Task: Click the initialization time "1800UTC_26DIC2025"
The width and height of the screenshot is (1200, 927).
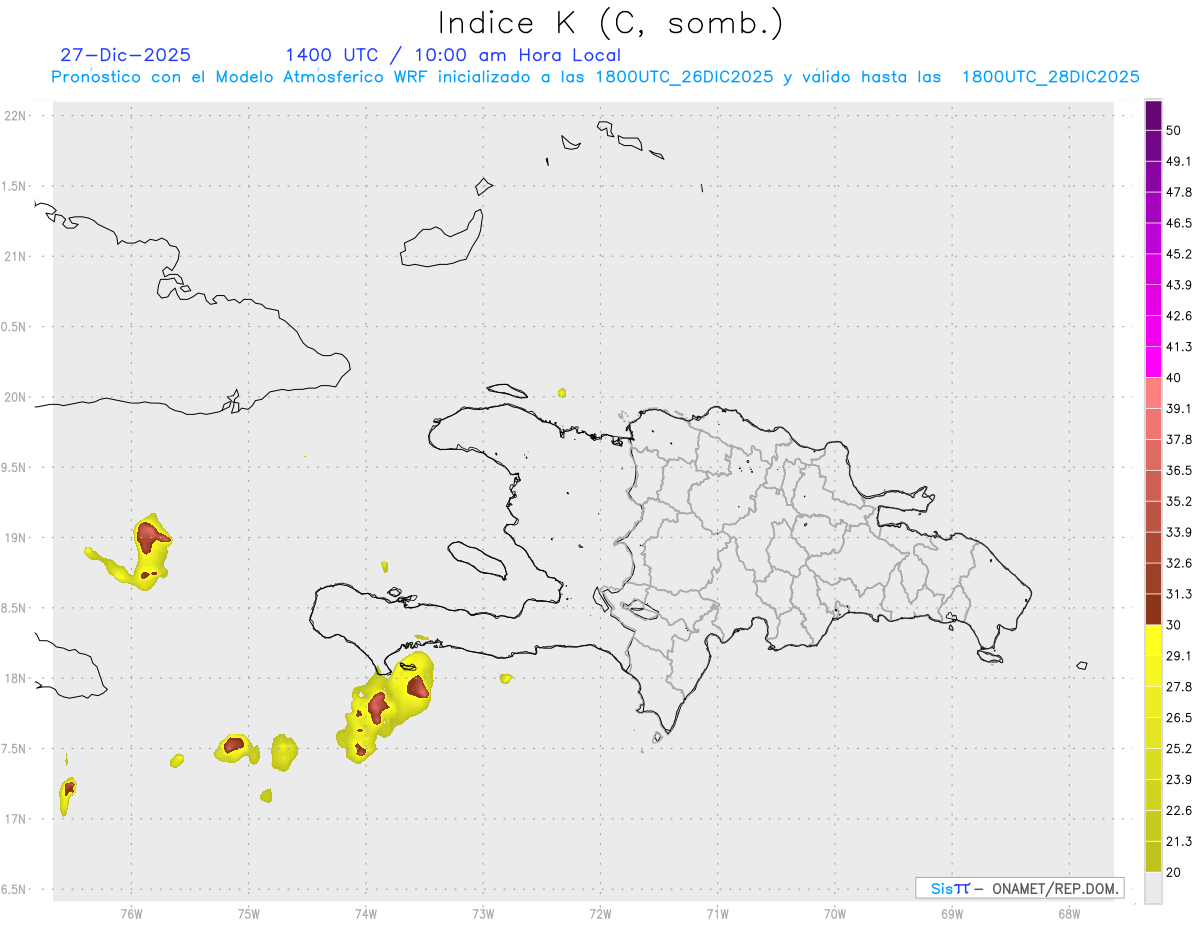Action: coord(684,77)
